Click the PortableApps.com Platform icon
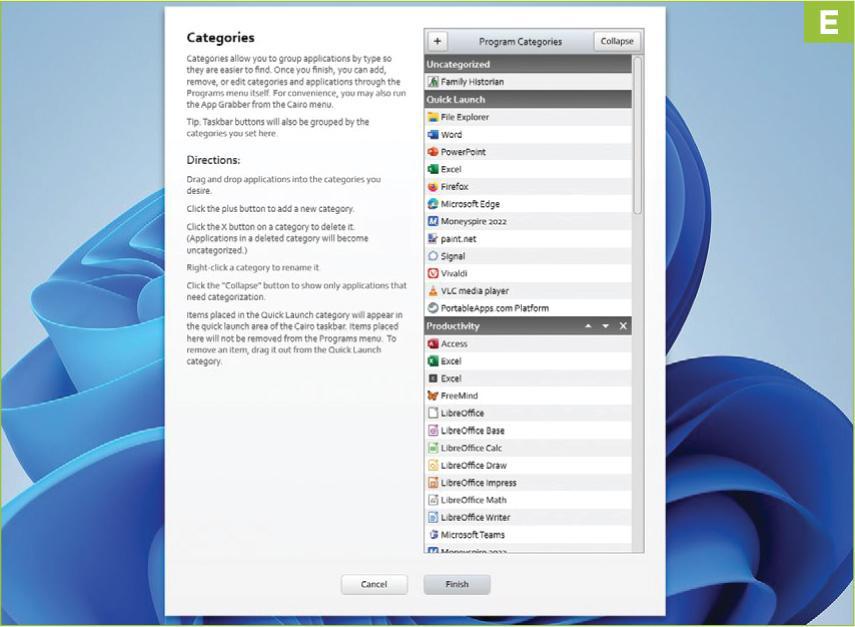Image resolution: width=855 pixels, height=627 pixels. point(433,308)
